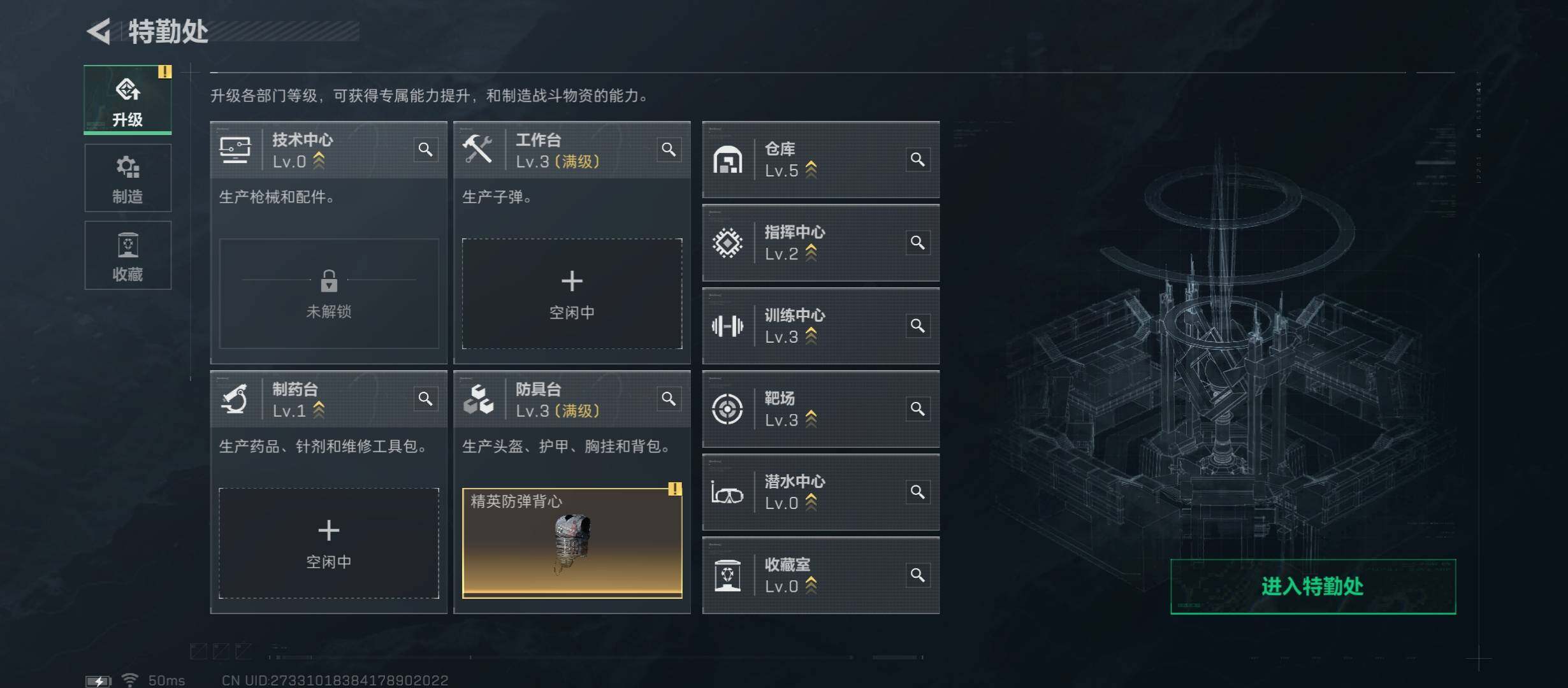Switch to the 制造 tab
Viewport: 1568px width, 688px height.
127,178
